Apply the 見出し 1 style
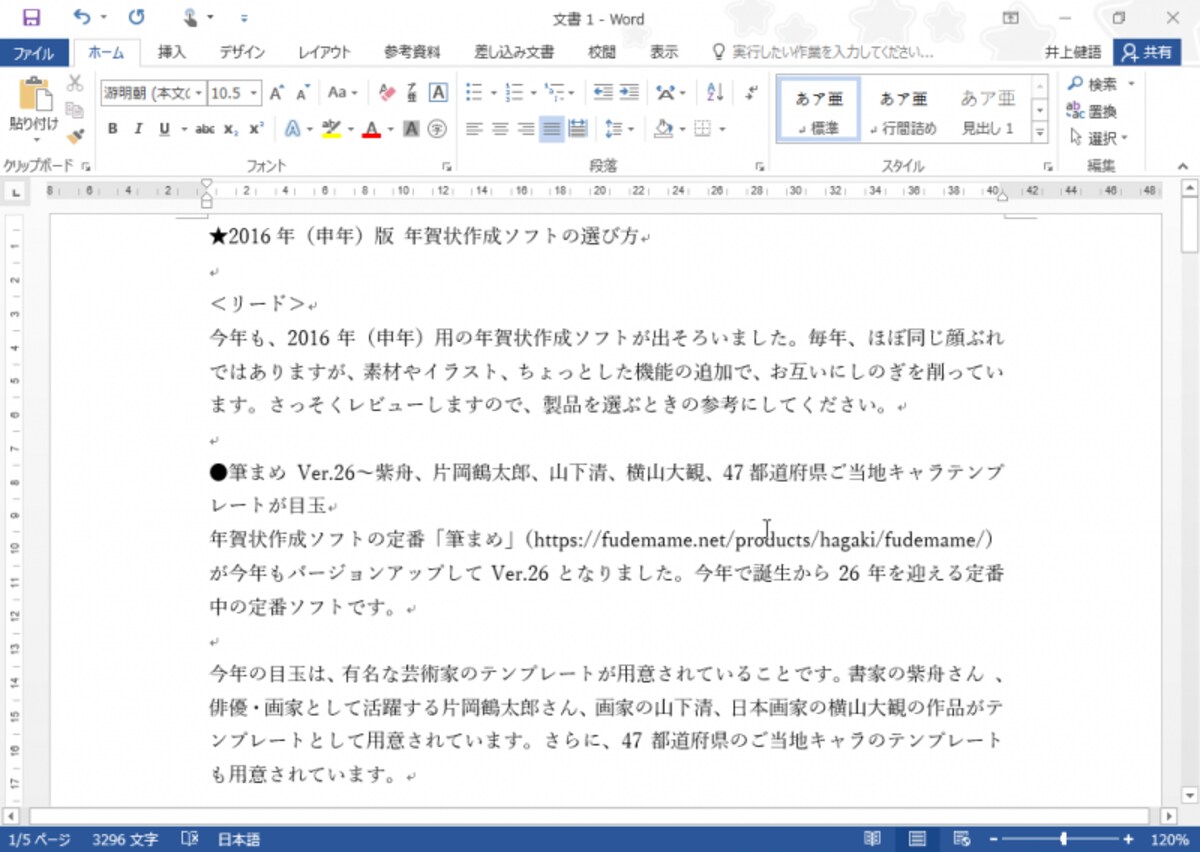Image resolution: width=1200 pixels, height=852 pixels. [988, 109]
